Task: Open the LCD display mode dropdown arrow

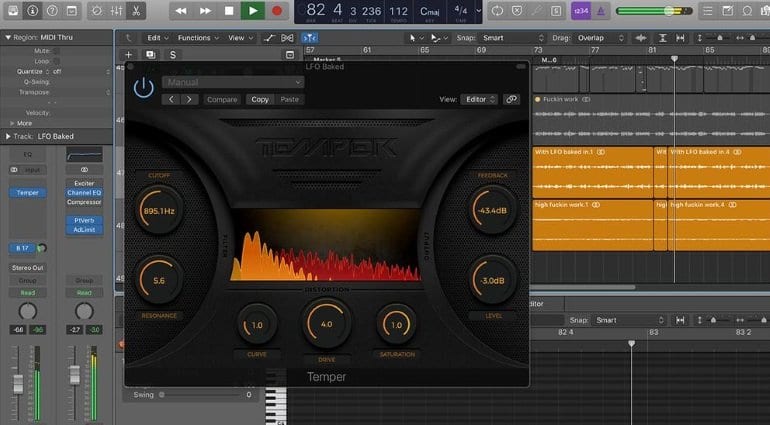Action: click(479, 11)
